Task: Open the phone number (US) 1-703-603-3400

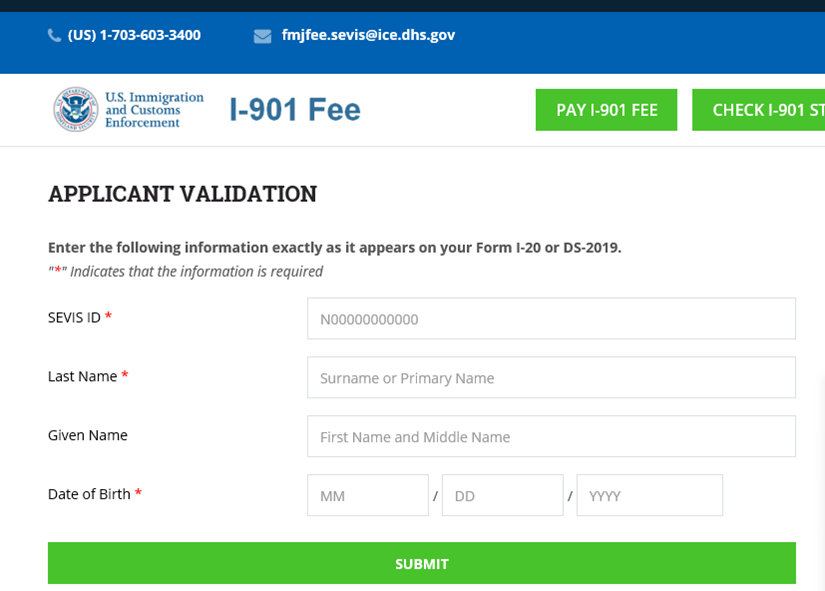Action: pyautogui.click(x=134, y=35)
